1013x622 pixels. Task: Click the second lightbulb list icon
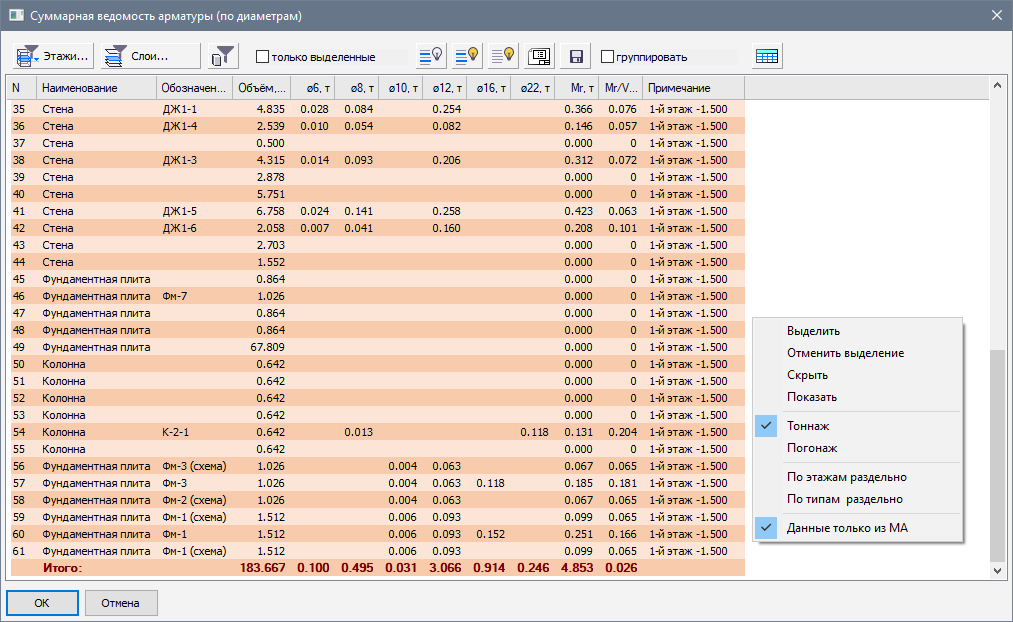pos(467,57)
